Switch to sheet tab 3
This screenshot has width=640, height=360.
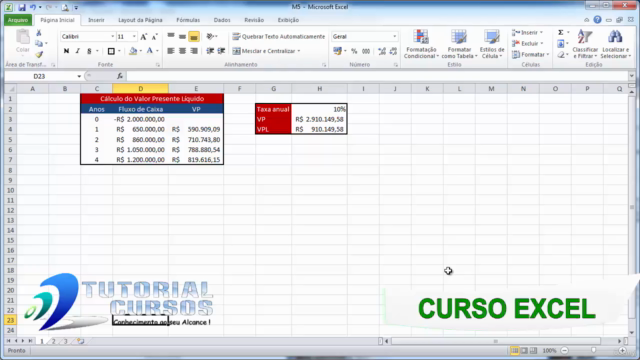click(65, 341)
